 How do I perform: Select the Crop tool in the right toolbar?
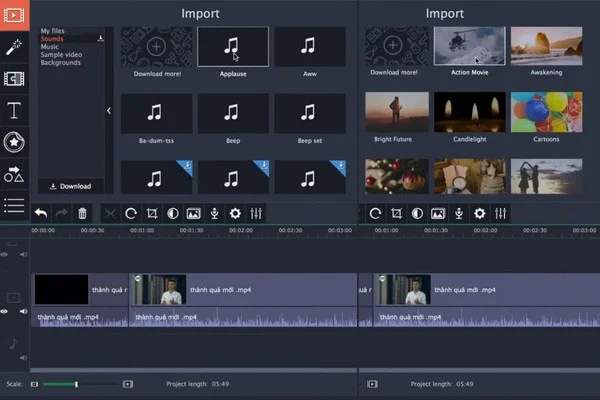point(396,213)
